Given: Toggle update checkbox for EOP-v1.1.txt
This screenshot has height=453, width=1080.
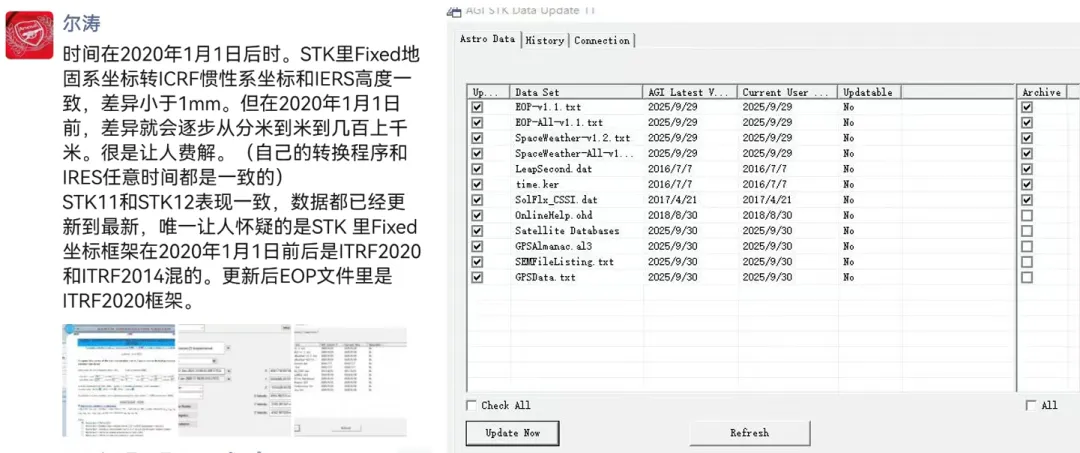Looking at the screenshot, I should coord(477,107).
